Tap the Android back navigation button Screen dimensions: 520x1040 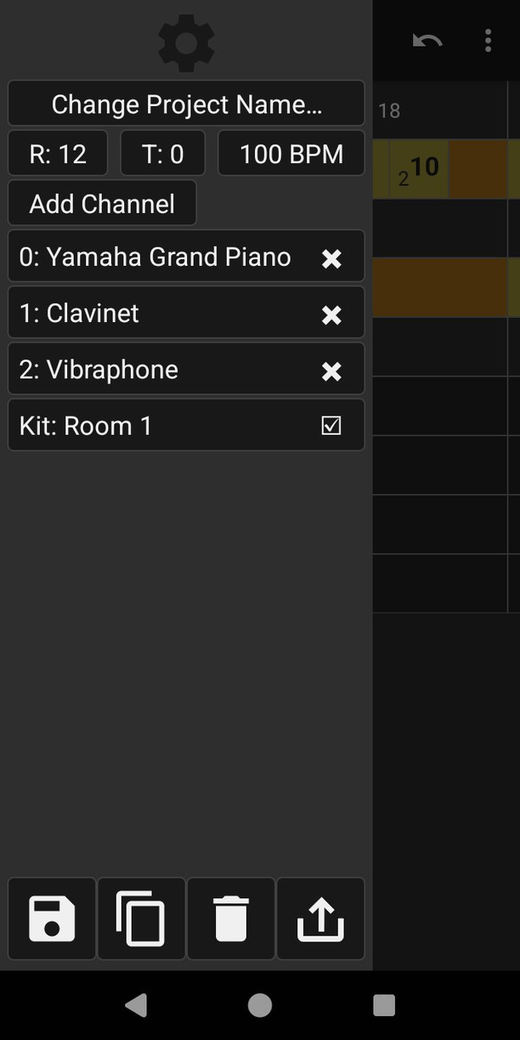tap(136, 1005)
